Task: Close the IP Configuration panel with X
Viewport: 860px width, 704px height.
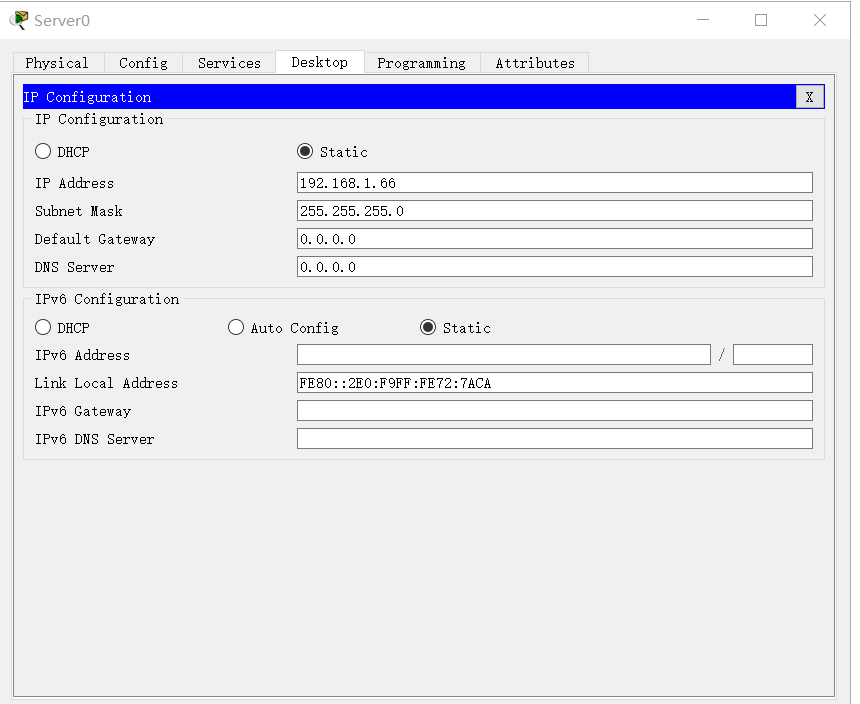Action: [810, 97]
